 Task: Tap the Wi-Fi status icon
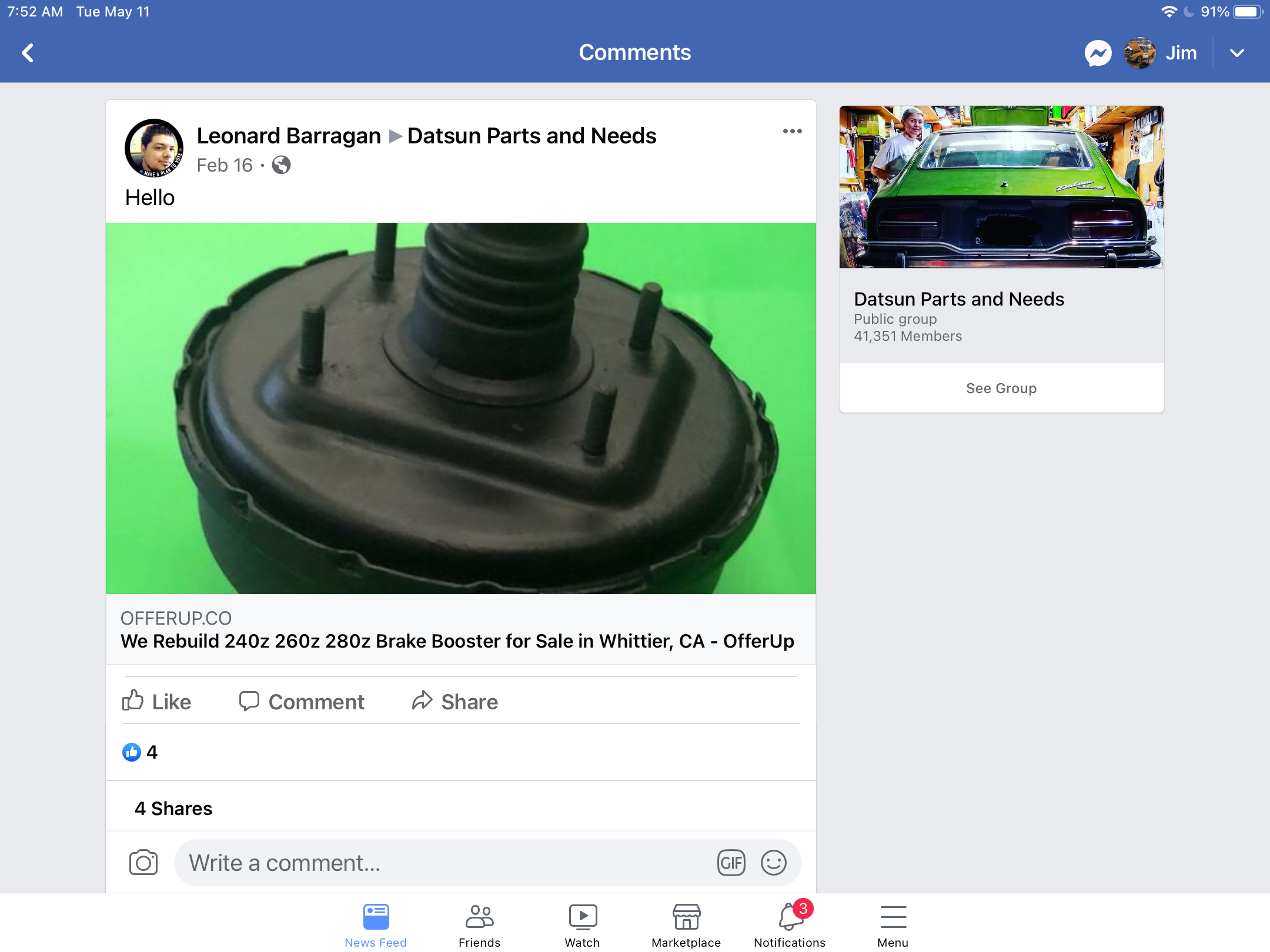pos(1169,12)
